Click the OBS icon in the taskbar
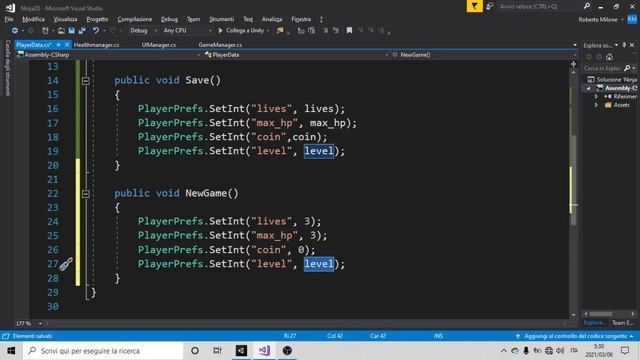The width and height of the screenshot is (640, 360). point(287,351)
